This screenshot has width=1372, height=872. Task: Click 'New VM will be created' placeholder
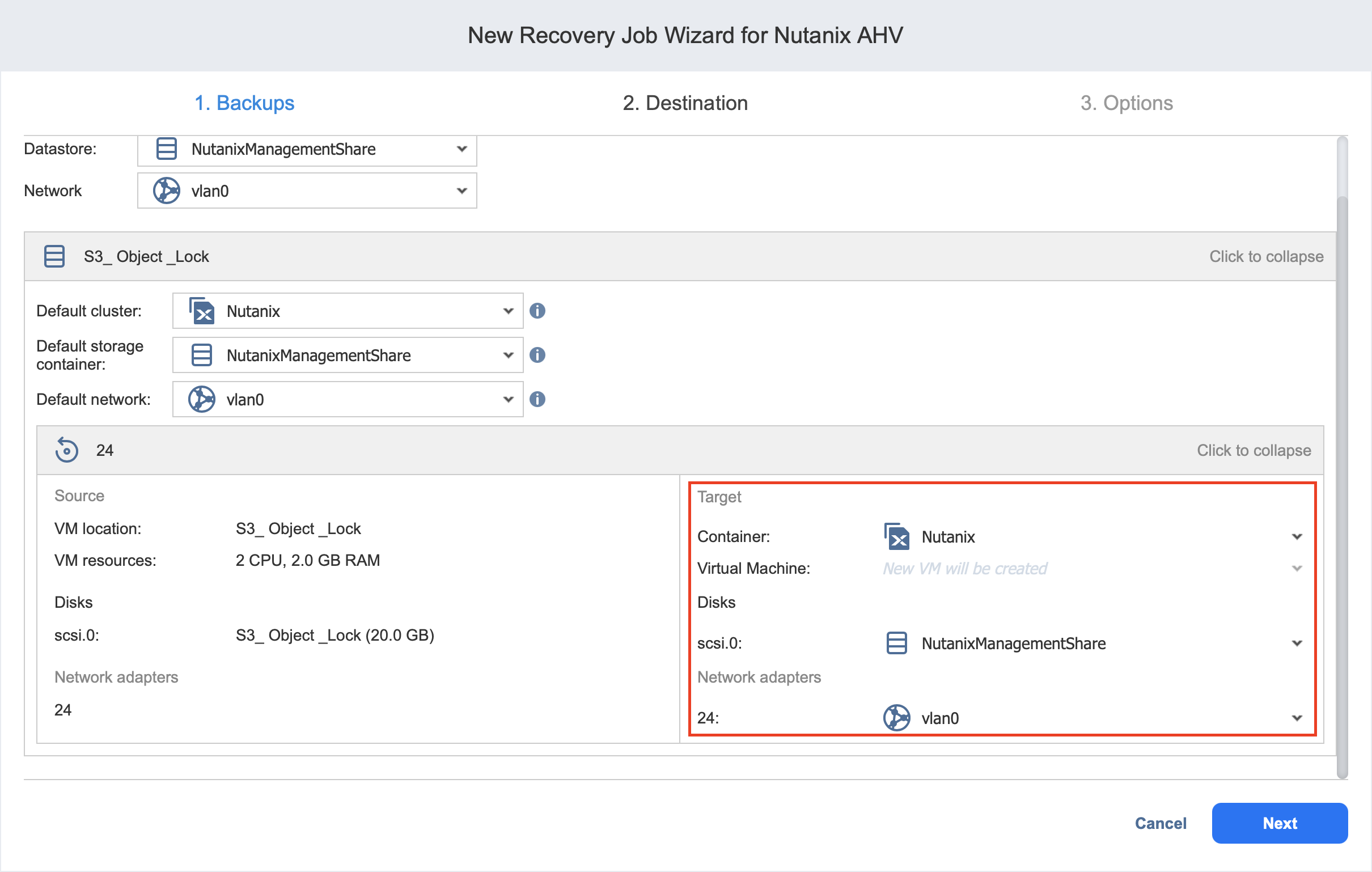[x=965, y=568]
